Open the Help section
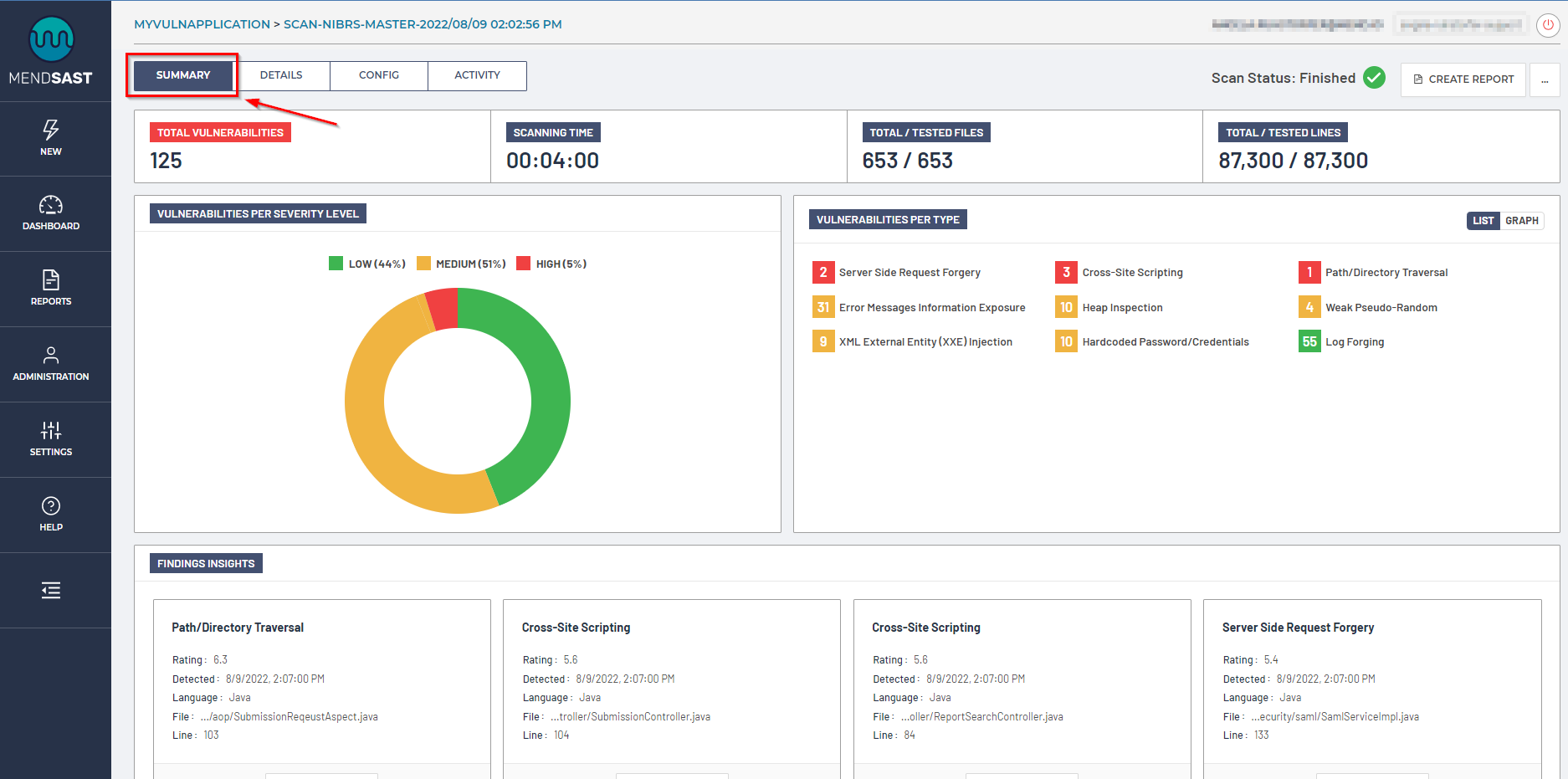 click(x=51, y=515)
